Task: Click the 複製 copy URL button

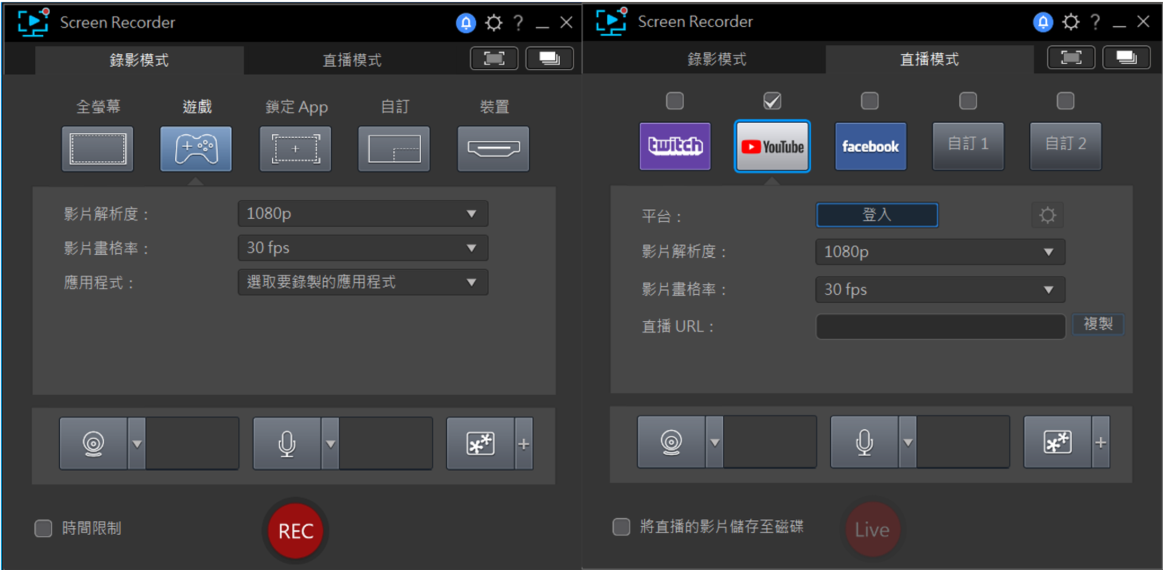Action: pos(1098,325)
